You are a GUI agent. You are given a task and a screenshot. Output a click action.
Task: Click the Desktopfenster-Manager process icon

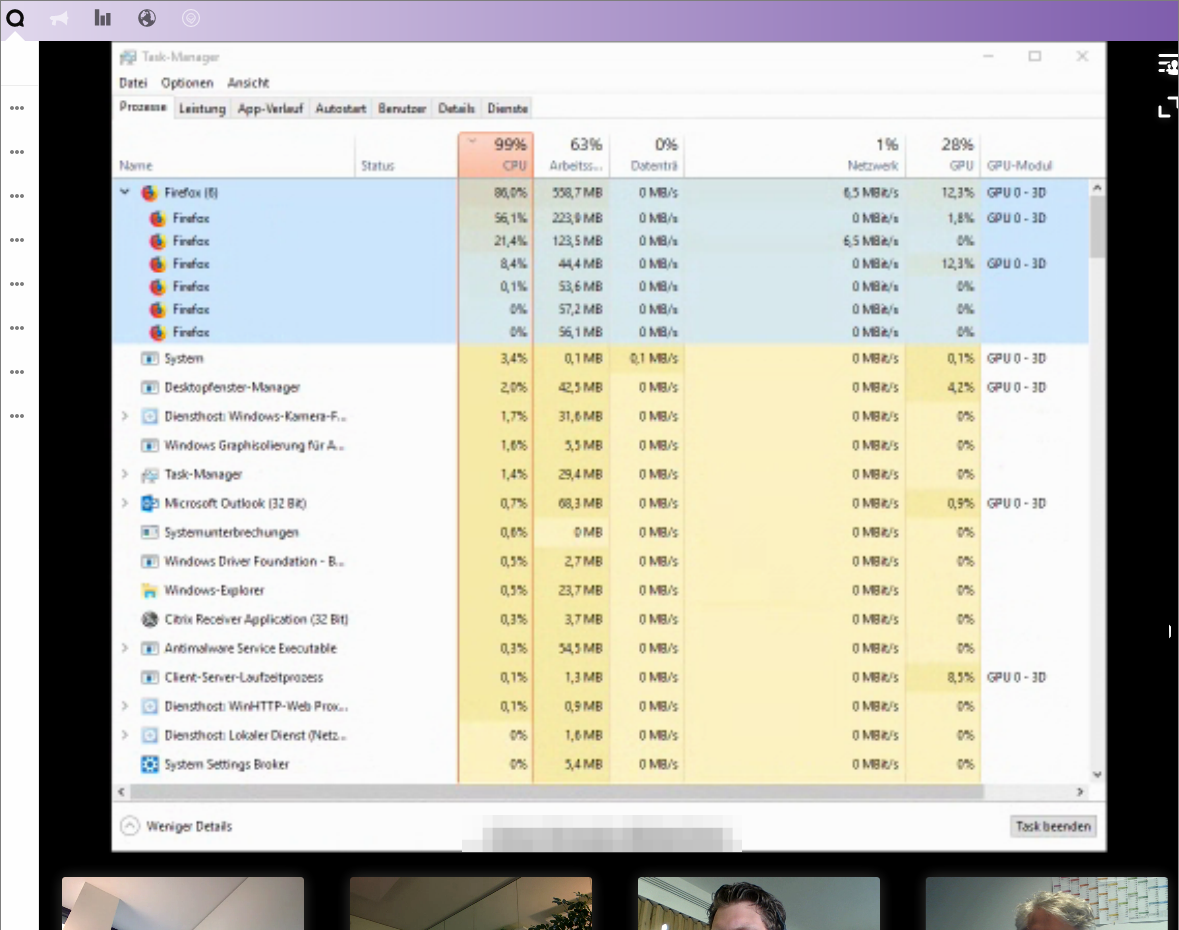coord(150,388)
